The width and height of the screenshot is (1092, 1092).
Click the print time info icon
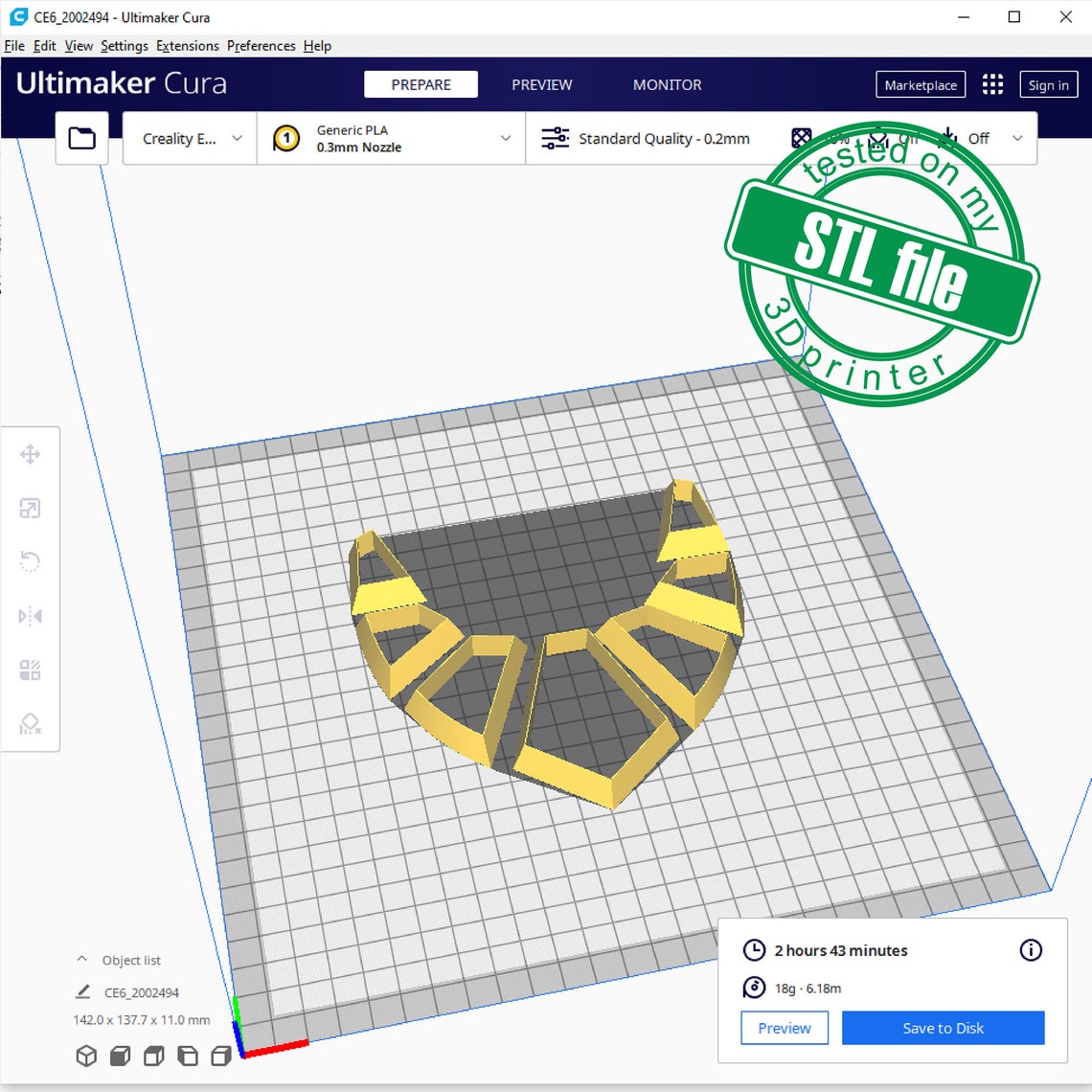[x=1031, y=950]
